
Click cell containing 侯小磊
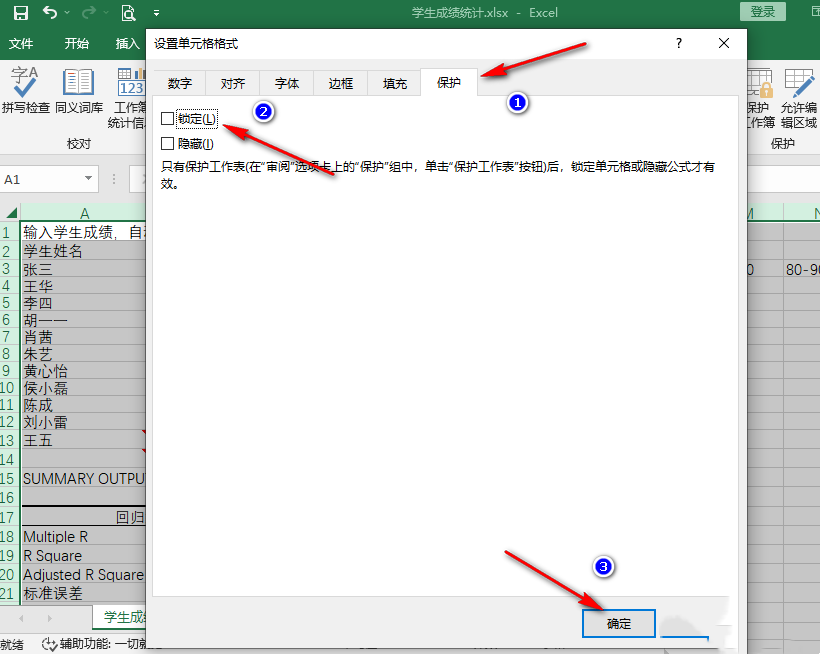click(84, 388)
